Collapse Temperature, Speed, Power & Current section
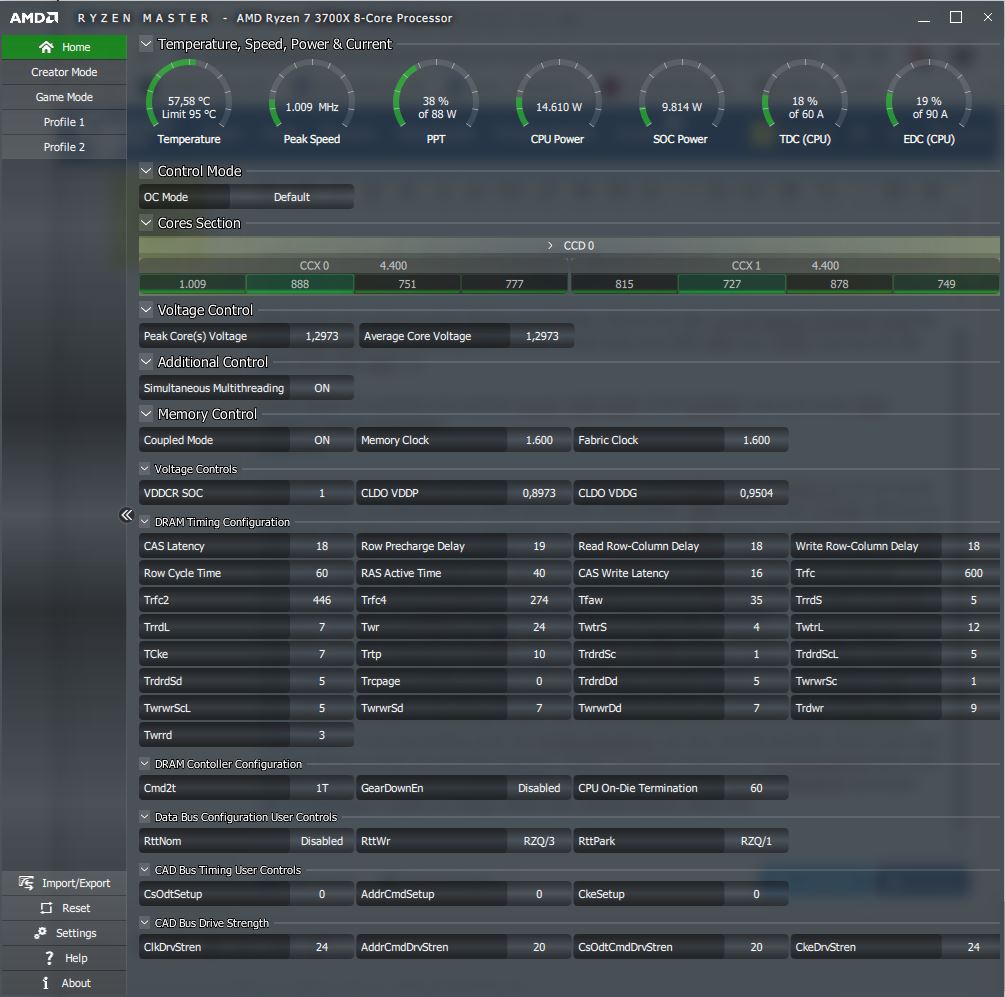The height and width of the screenshot is (997, 1005). point(146,44)
